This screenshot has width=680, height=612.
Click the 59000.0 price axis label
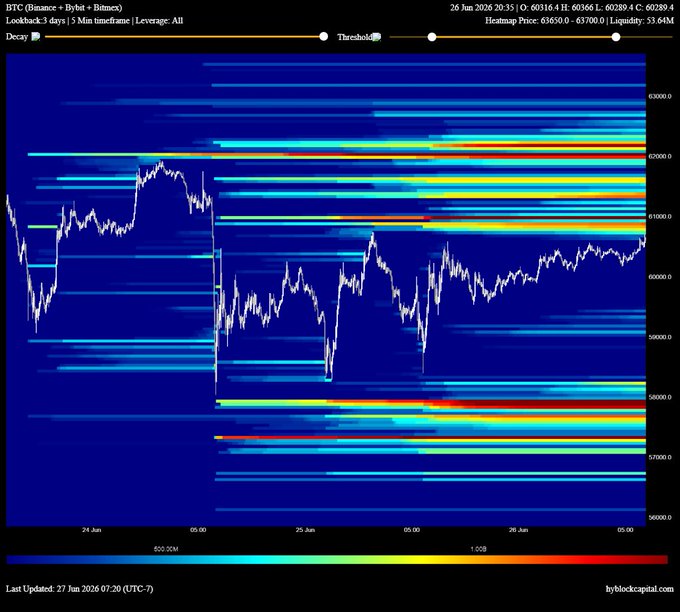point(660,337)
